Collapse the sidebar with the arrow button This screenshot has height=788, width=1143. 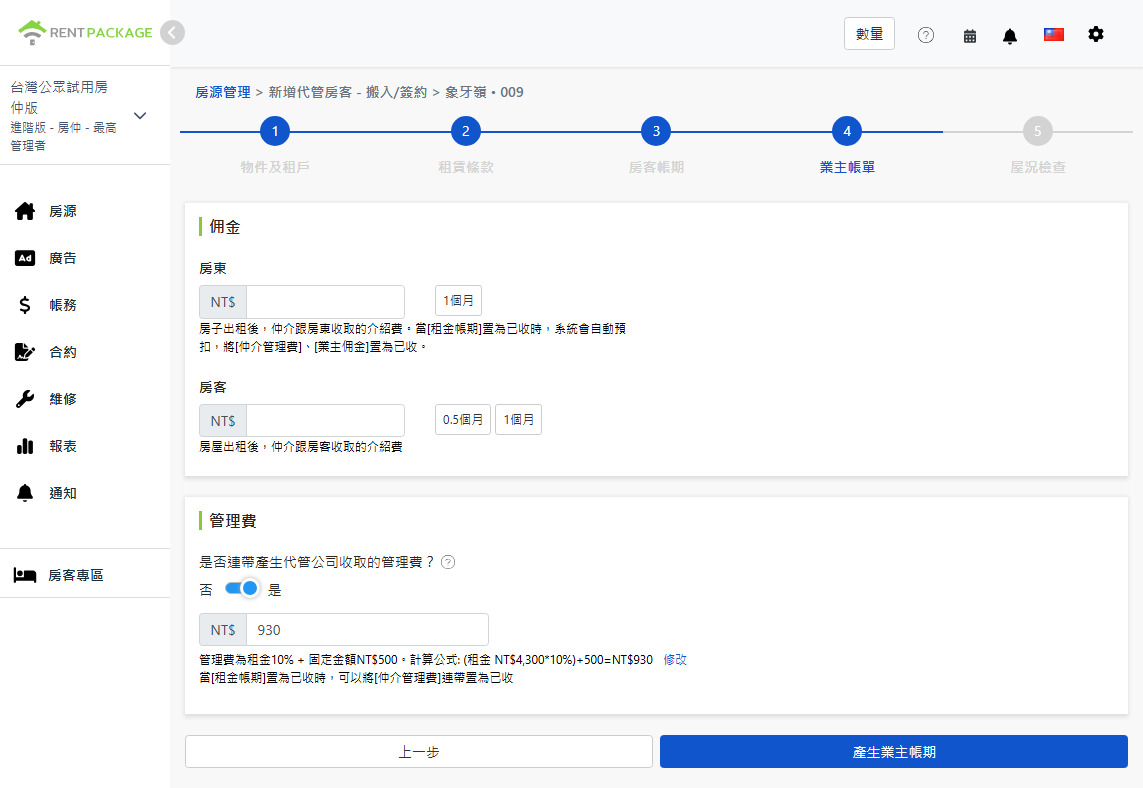click(173, 33)
